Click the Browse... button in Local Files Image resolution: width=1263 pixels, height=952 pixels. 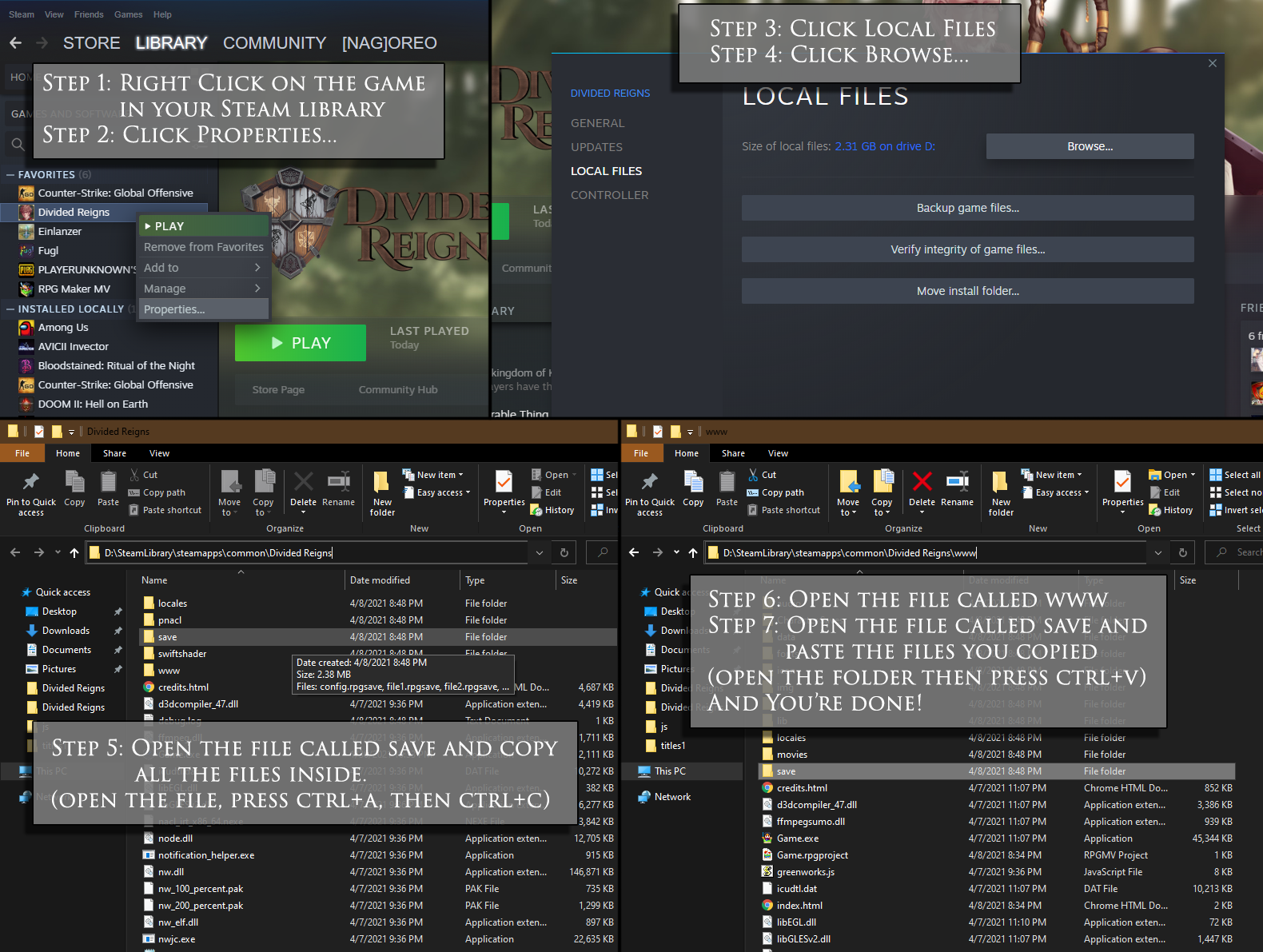pos(1090,146)
